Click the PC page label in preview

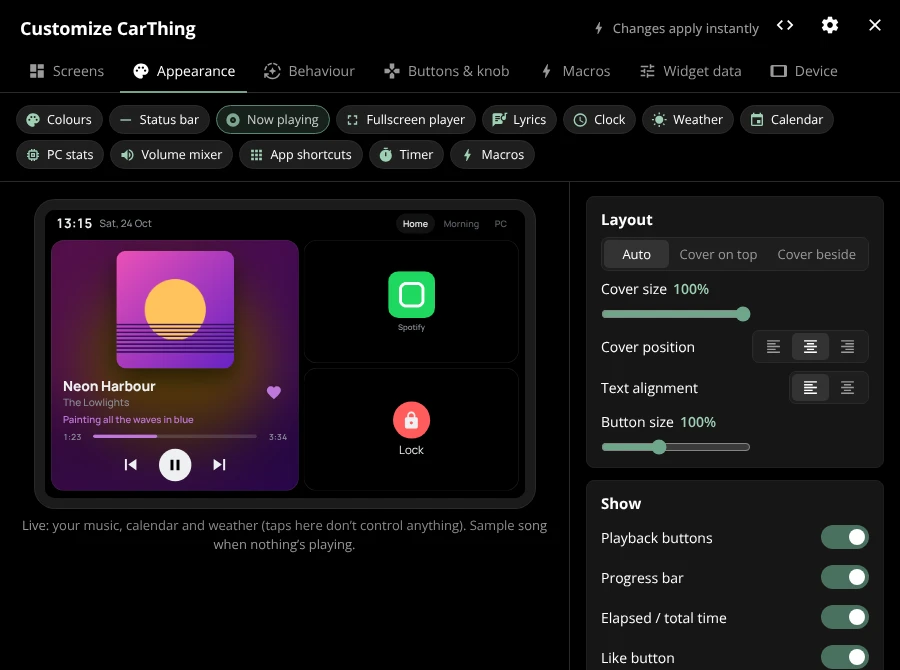click(501, 224)
